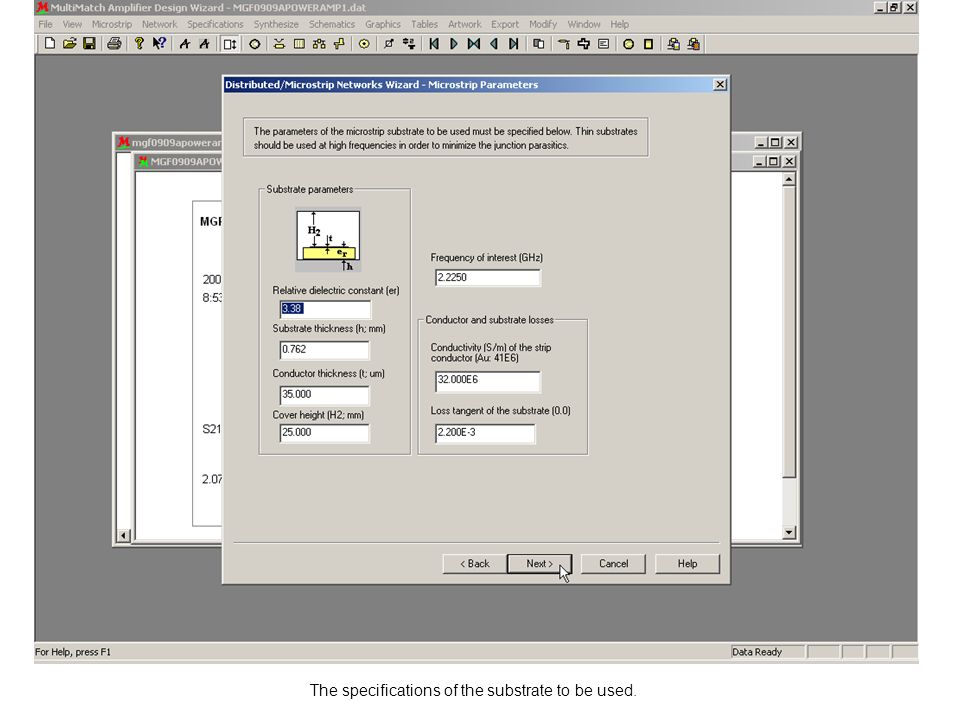Click the Loss tangent input field

click(x=485, y=433)
